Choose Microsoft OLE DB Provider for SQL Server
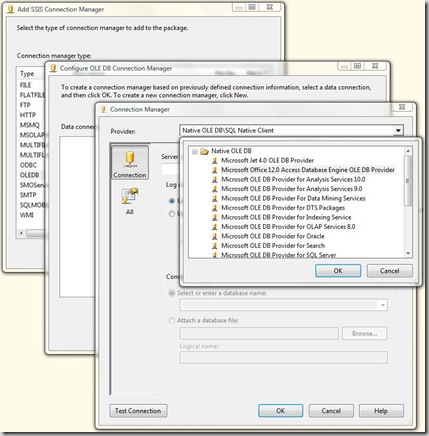429x436 pixels. click(x=279, y=255)
